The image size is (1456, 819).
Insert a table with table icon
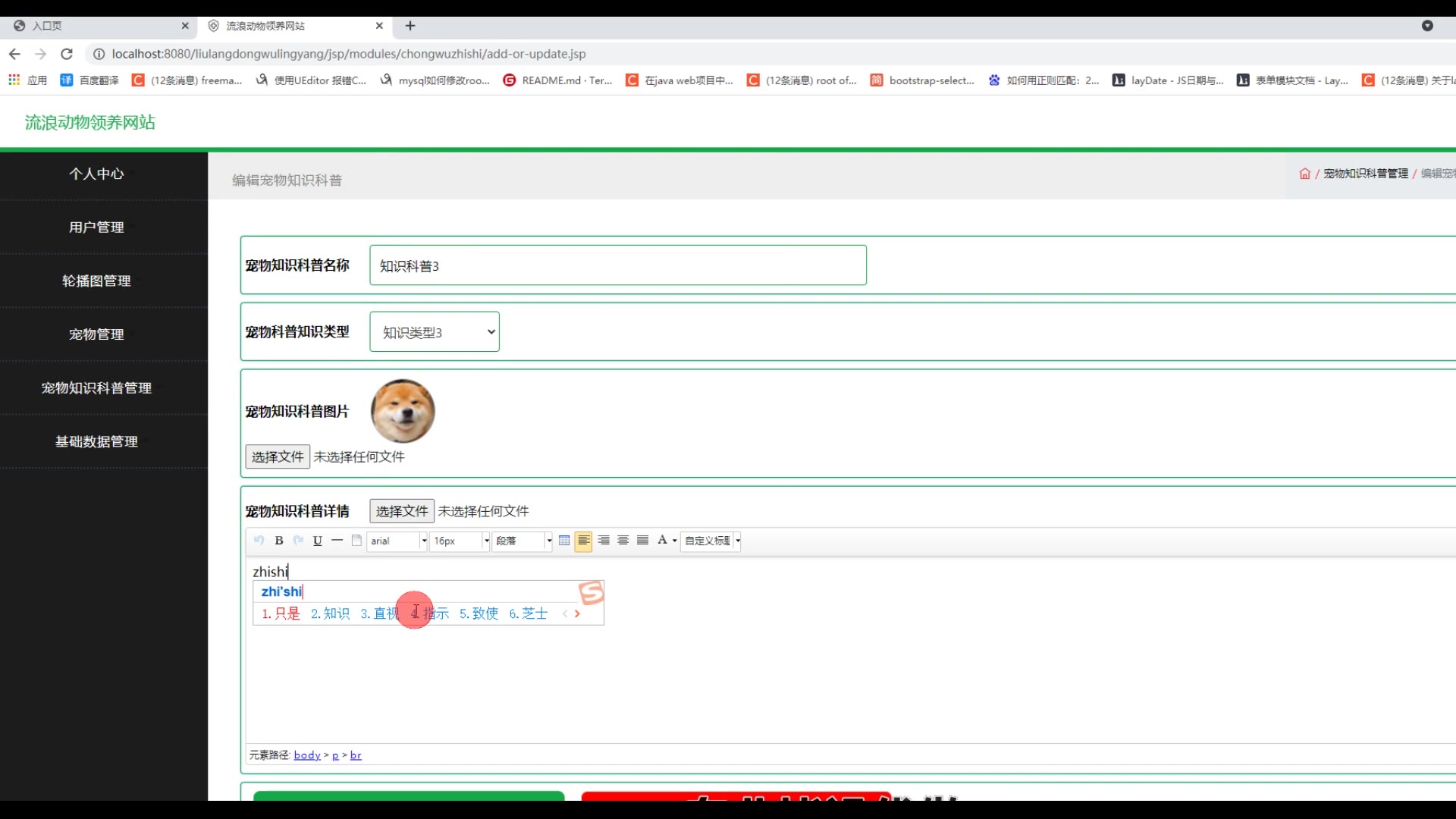tap(564, 541)
